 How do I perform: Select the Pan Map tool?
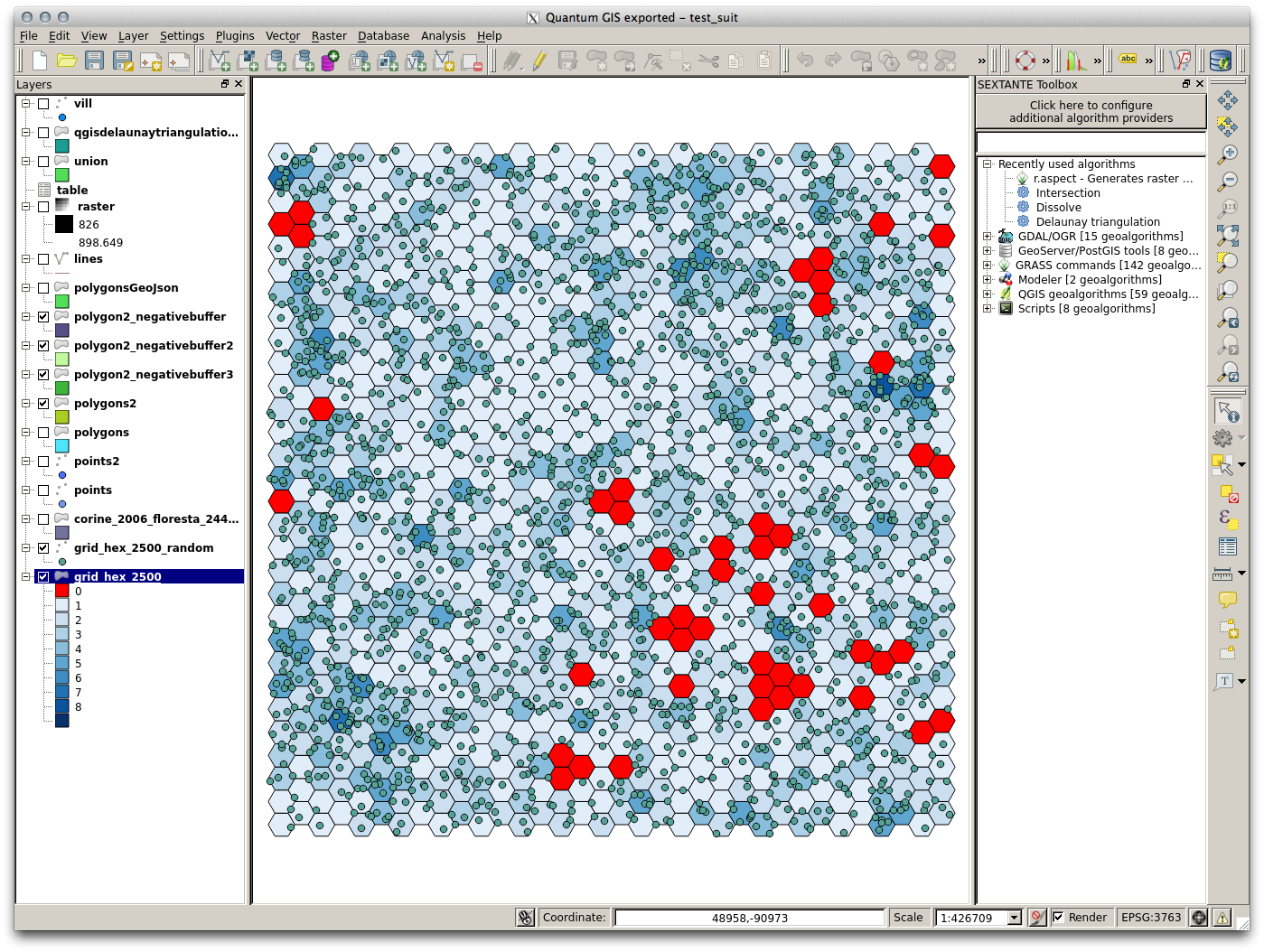1227,100
